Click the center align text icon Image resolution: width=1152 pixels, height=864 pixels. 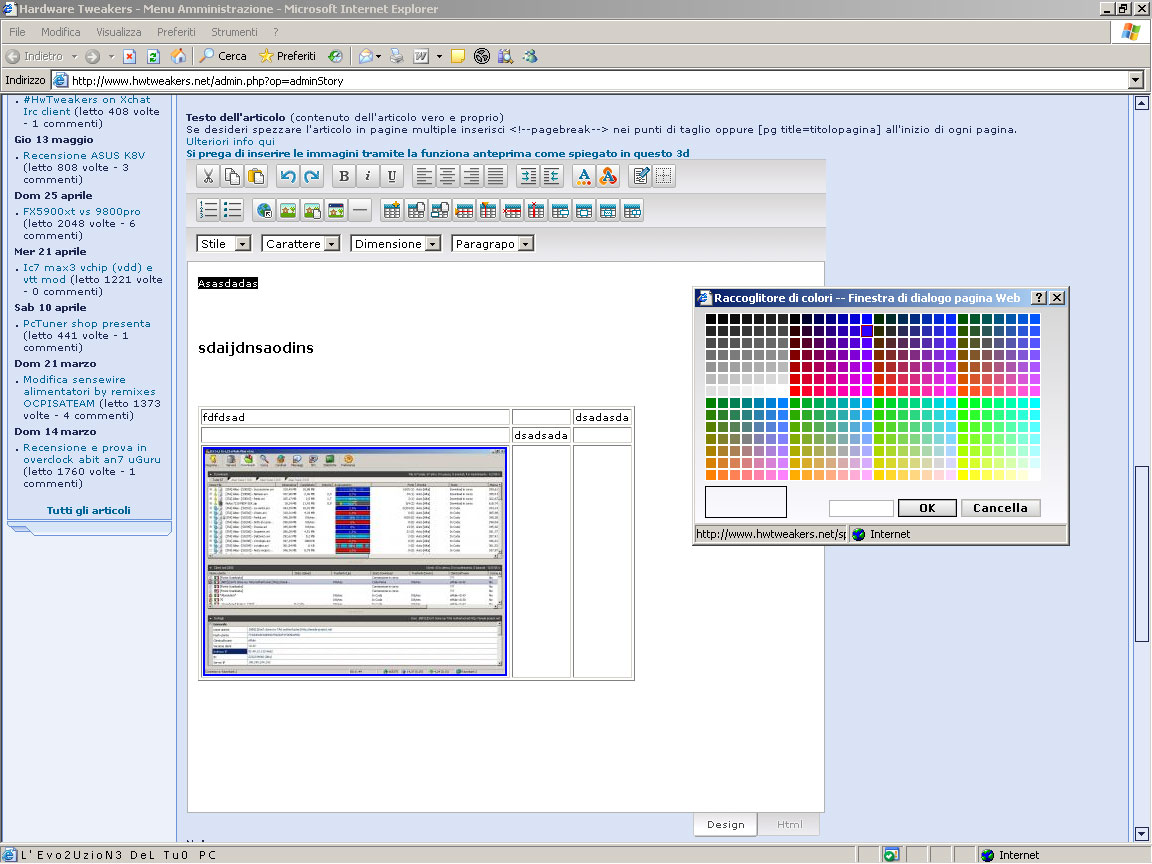[448, 177]
